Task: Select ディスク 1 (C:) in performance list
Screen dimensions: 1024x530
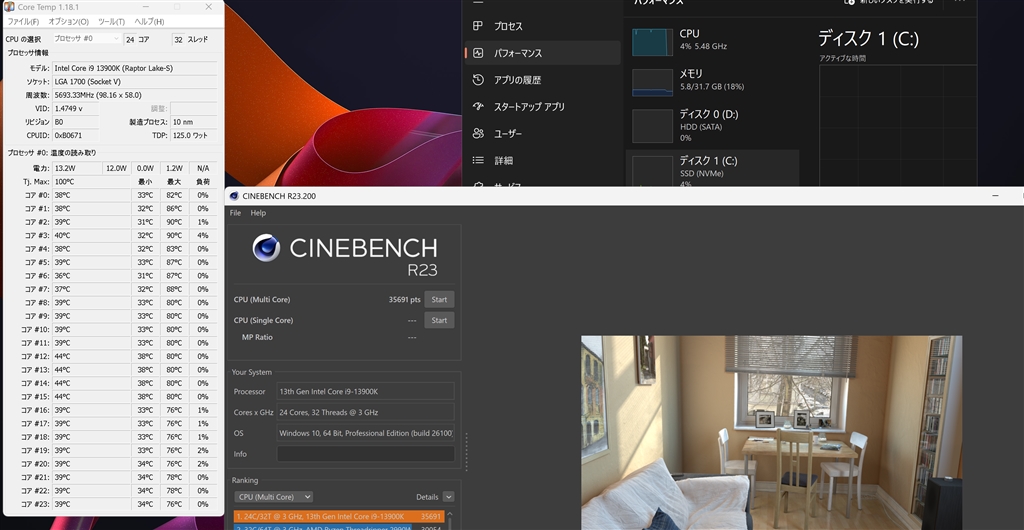Action: [712, 168]
